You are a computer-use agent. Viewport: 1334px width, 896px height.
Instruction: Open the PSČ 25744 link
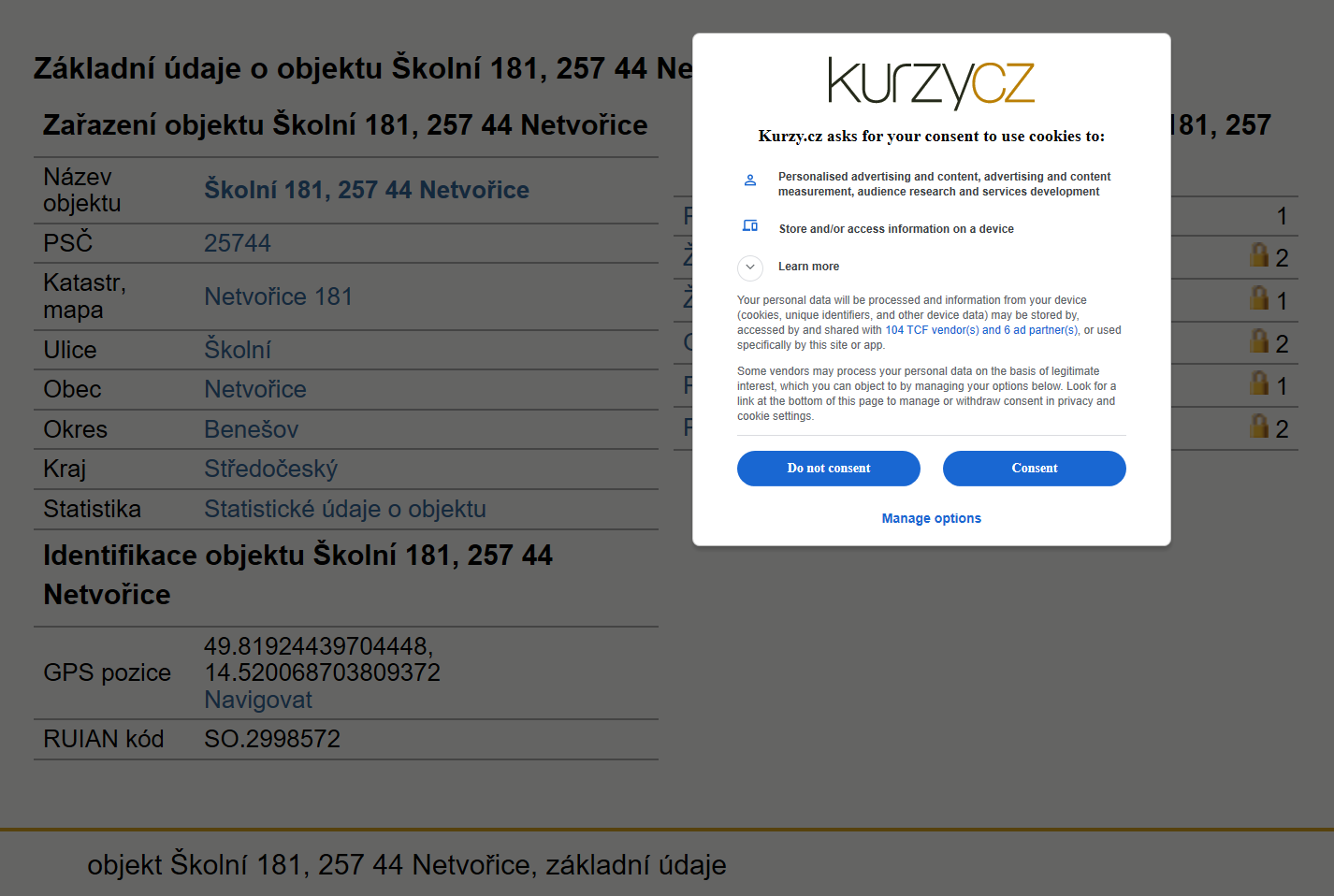238,243
